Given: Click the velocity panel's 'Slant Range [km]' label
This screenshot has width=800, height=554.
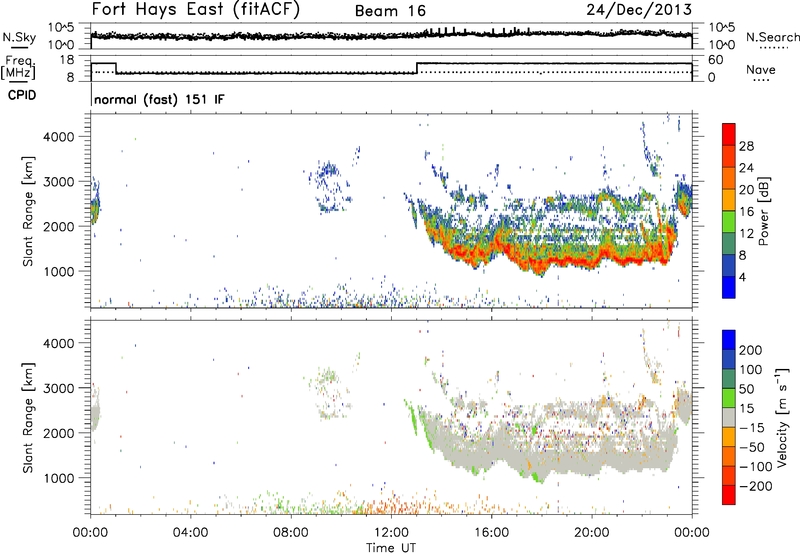Looking at the screenshot, I should pyautogui.click(x=28, y=418).
